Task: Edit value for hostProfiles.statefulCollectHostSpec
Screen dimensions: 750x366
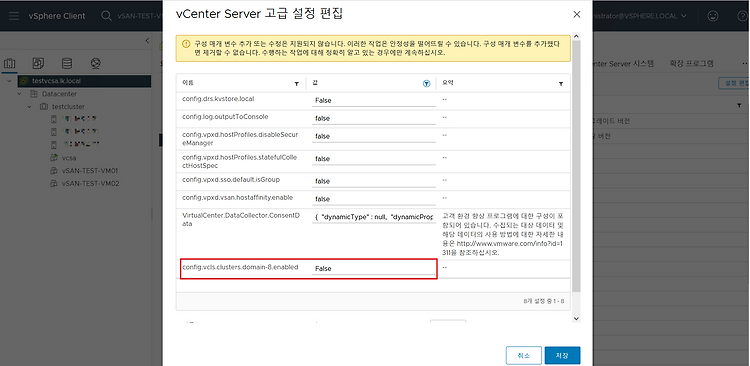Action: tap(373, 159)
